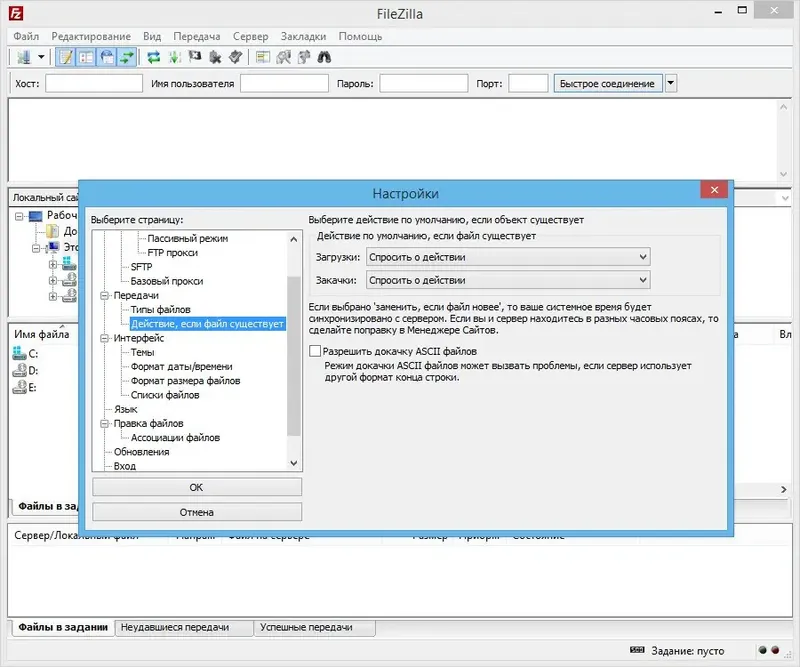Toggle synchronized browsing

pos(304,57)
